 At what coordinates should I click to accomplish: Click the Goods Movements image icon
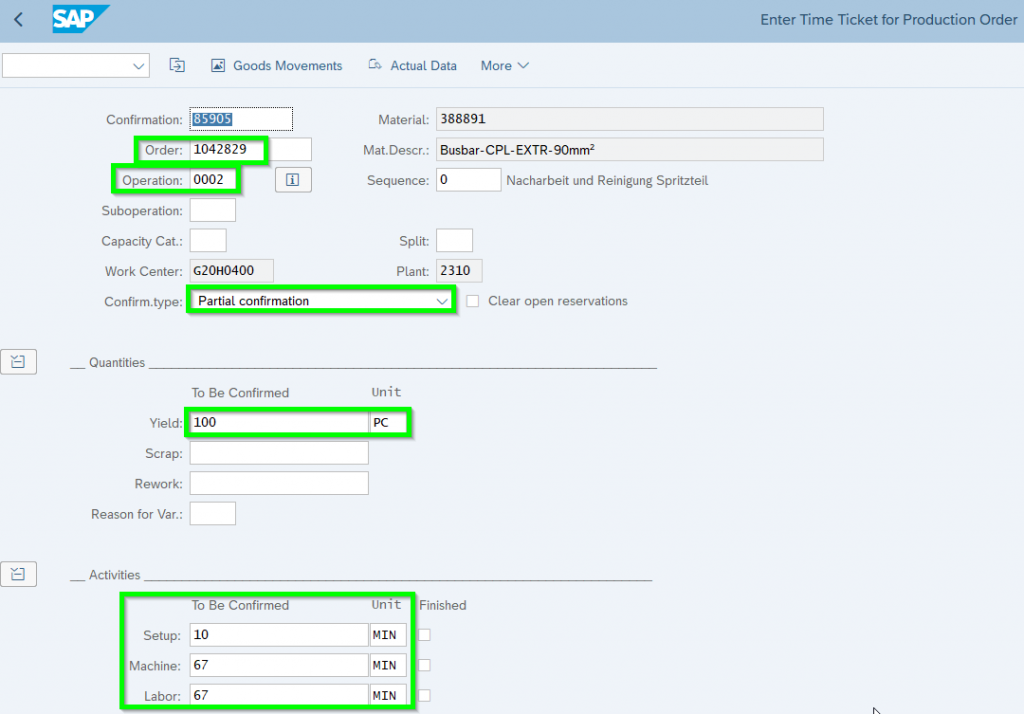[x=218, y=65]
